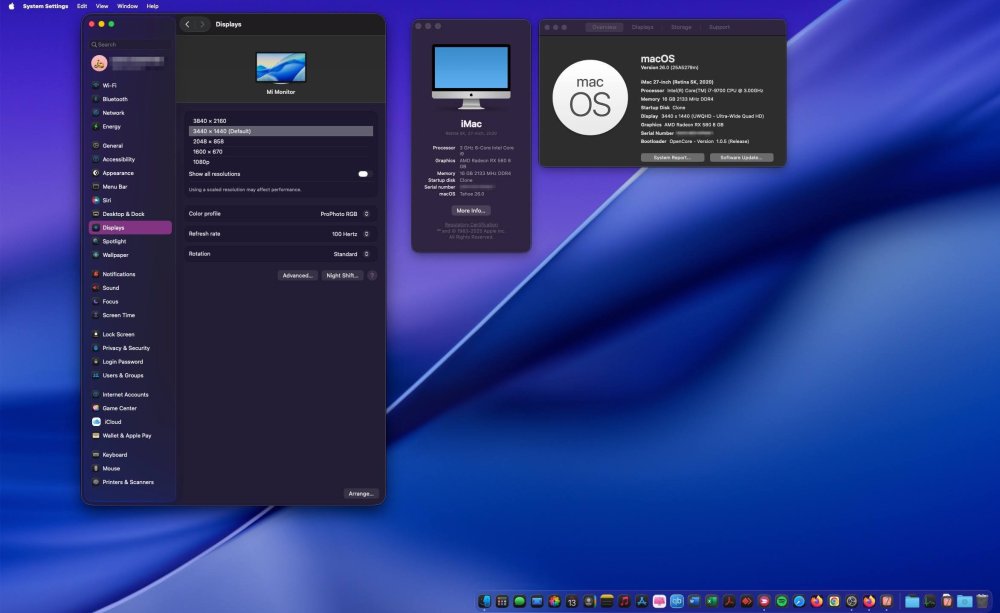Open the Apple Account profile row

coord(130,63)
